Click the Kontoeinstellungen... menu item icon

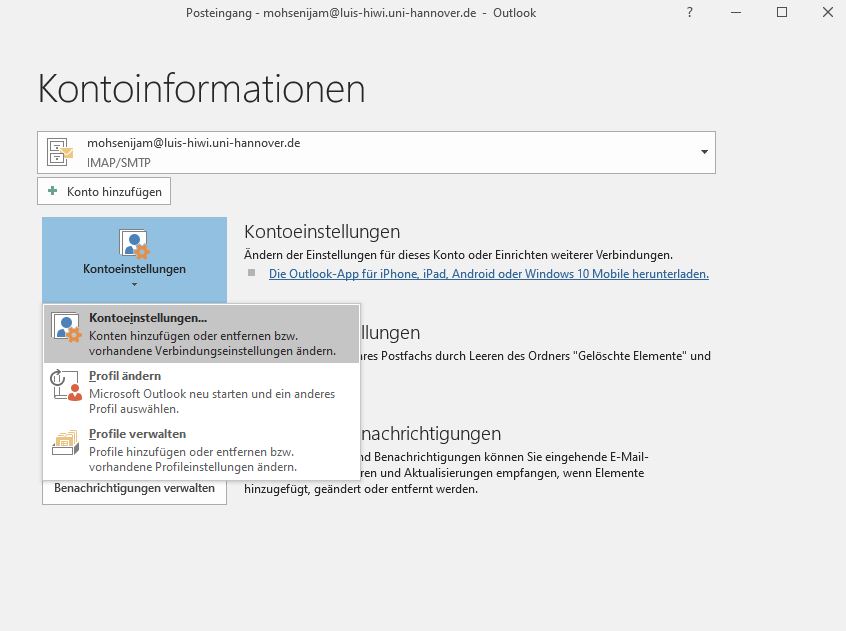click(x=66, y=327)
